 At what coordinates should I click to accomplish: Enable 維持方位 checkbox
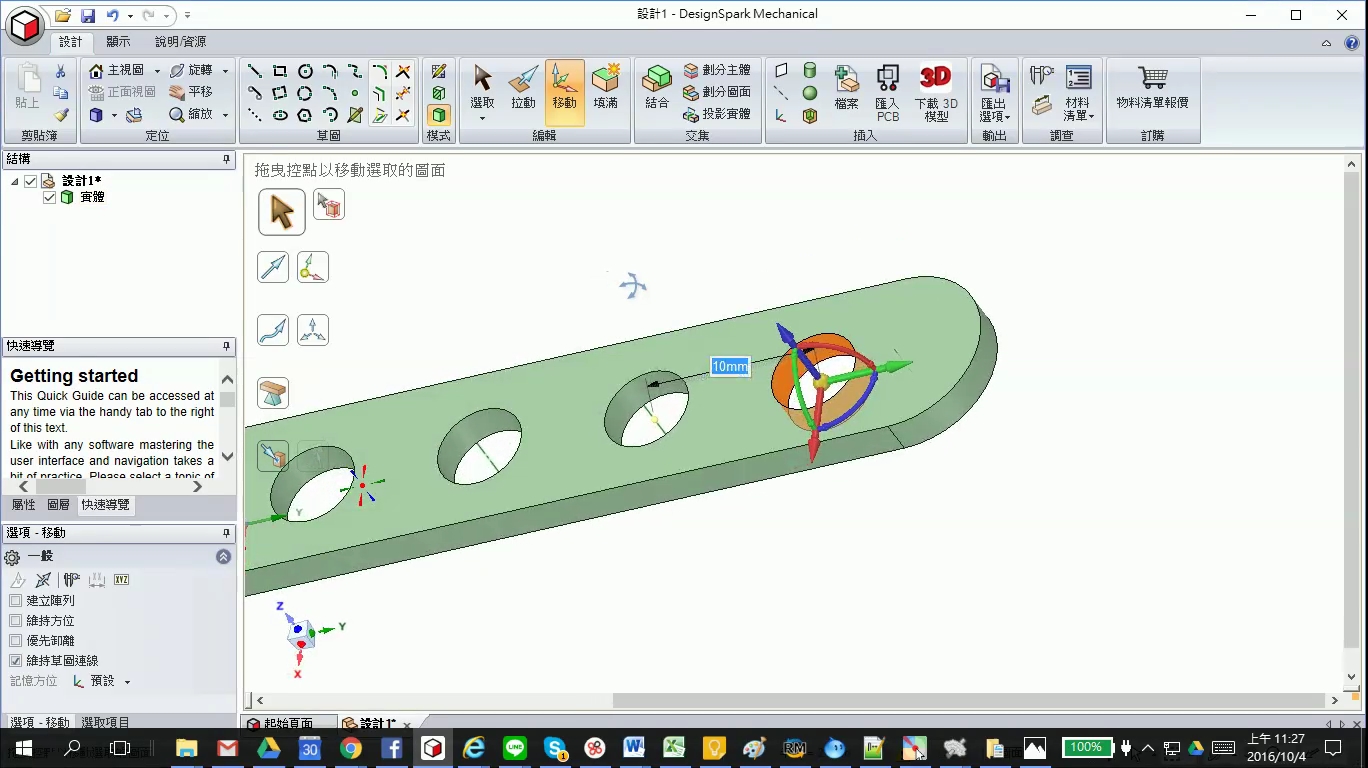[15, 621]
